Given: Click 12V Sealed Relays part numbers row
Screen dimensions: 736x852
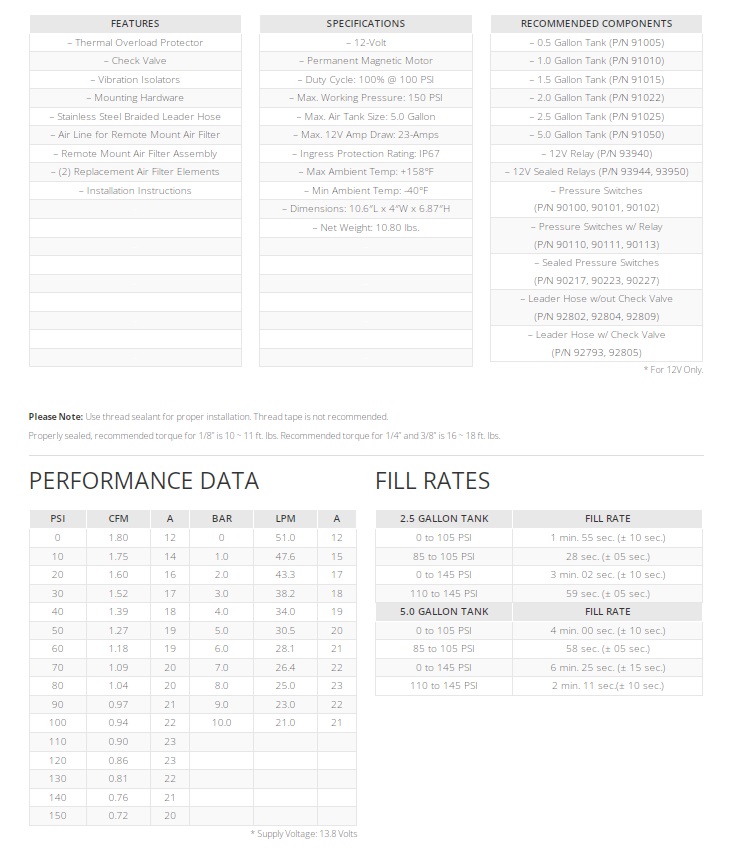Looking at the screenshot, I should 596,172.
